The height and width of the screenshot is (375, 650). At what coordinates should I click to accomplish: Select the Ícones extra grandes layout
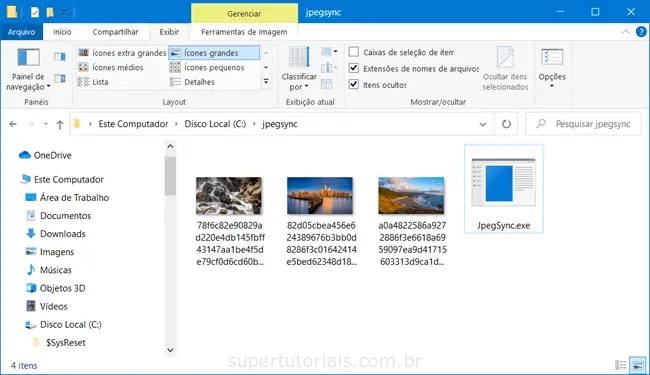pyautogui.click(x=122, y=53)
